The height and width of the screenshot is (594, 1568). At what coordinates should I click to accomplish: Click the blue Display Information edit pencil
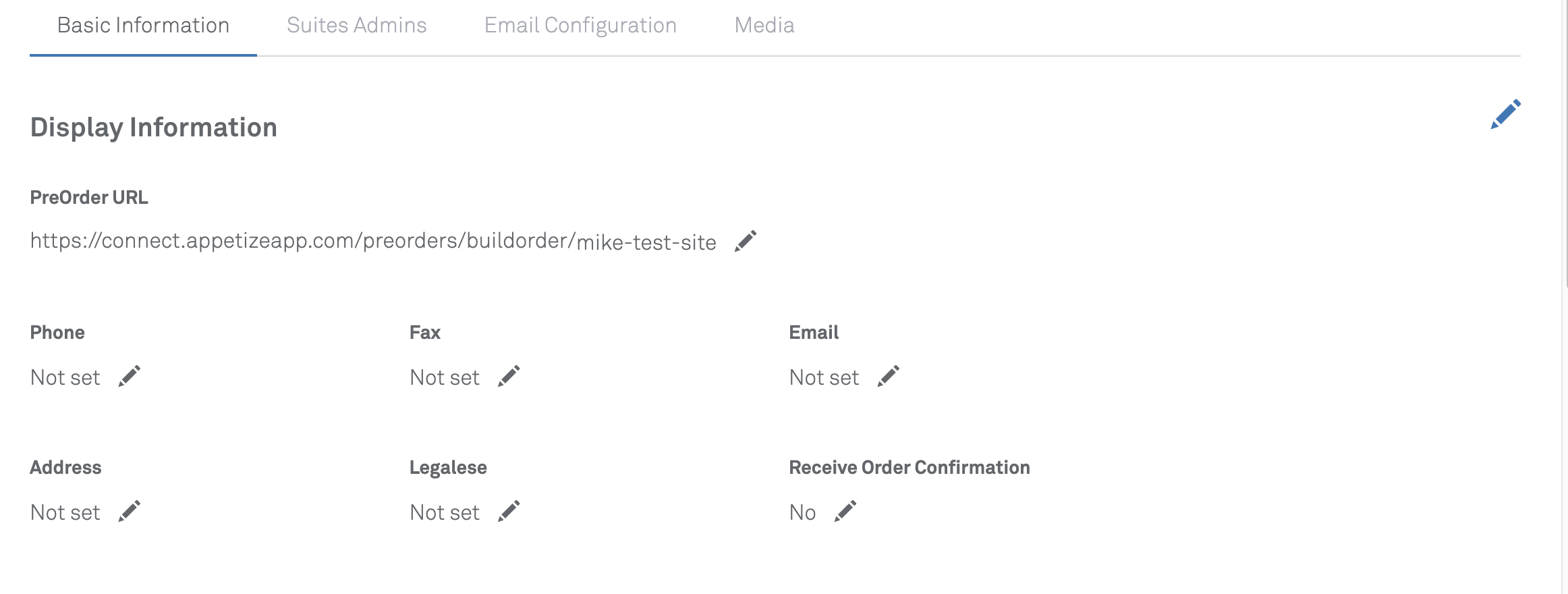[x=1505, y=114]
